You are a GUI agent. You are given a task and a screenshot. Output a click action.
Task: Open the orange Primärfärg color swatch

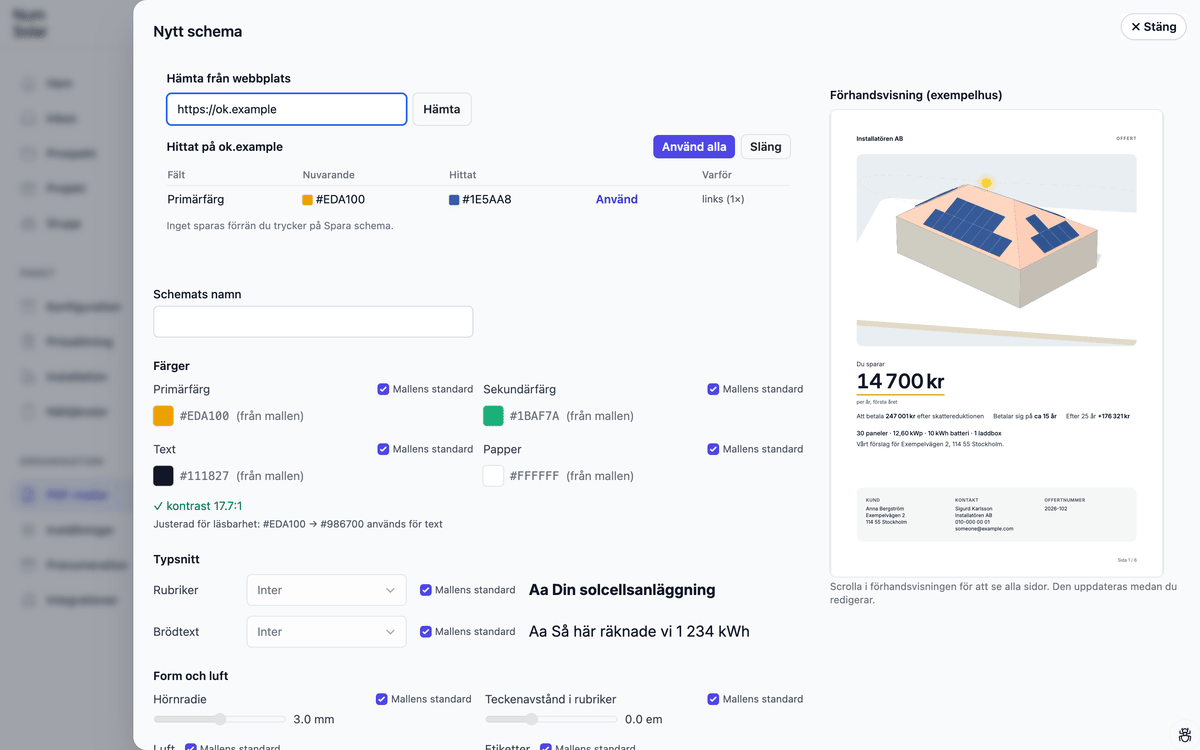(x=164, y=416)
